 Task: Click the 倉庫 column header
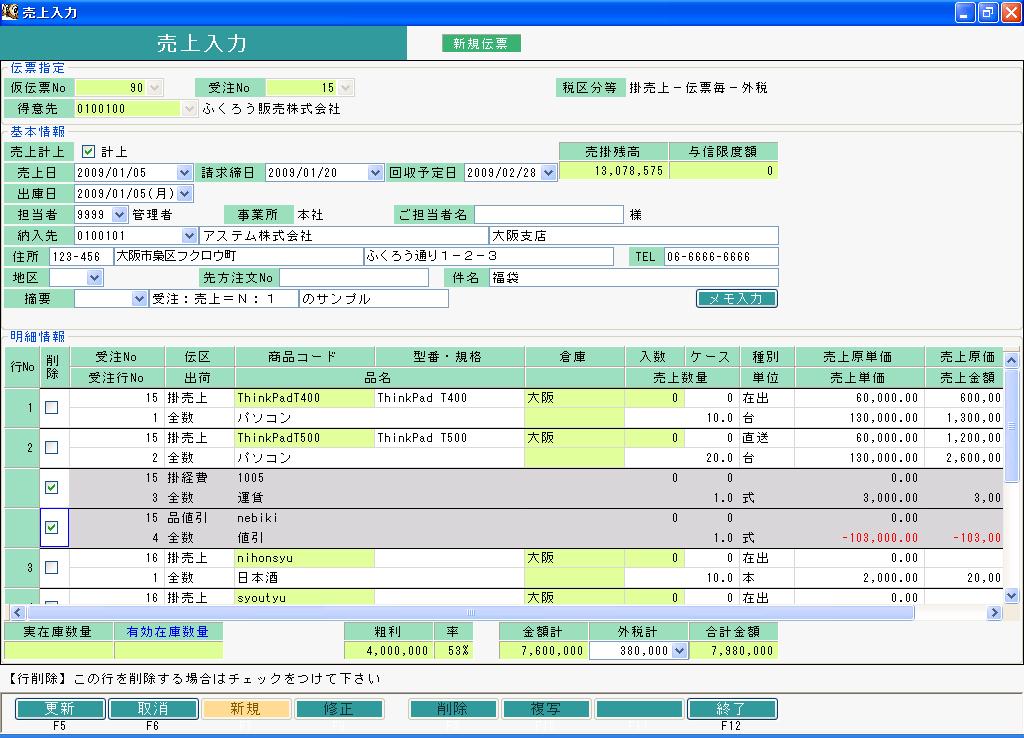click(574, 357)
